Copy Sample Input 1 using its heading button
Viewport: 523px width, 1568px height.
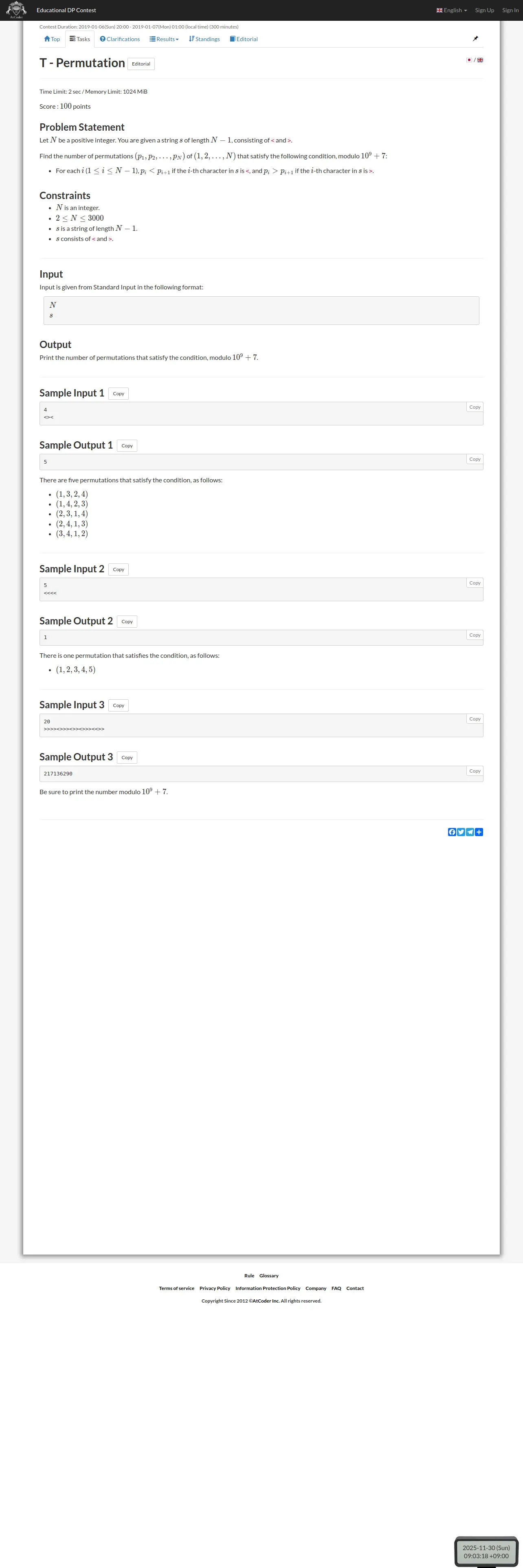pyautogui.click(x=118, y=394)
